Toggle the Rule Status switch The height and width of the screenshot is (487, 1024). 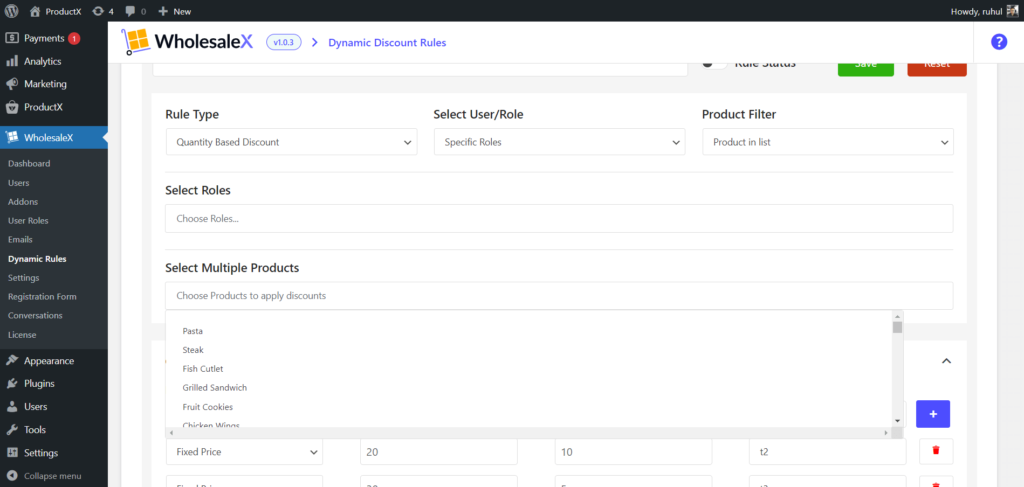(x=714, y=64)
